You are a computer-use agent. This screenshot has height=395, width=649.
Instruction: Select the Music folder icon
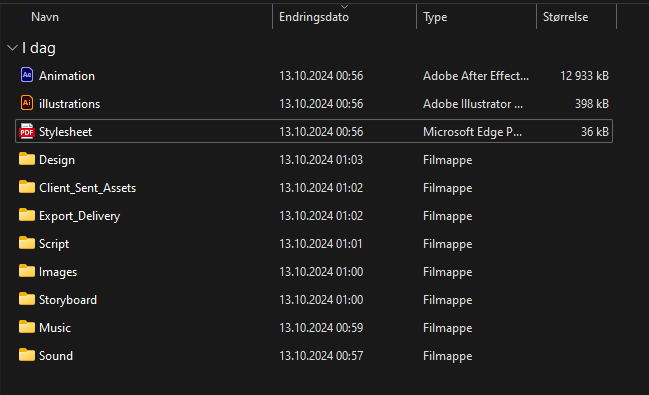point(27,327)
